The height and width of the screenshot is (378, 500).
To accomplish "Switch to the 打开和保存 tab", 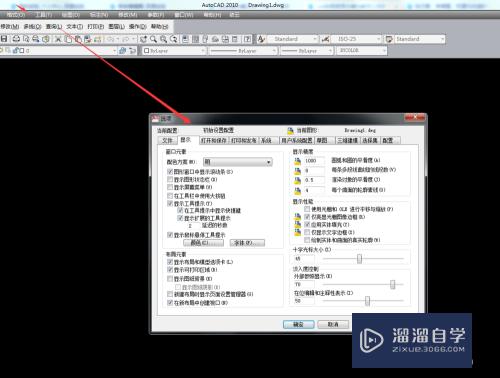I will pos(214,140).
